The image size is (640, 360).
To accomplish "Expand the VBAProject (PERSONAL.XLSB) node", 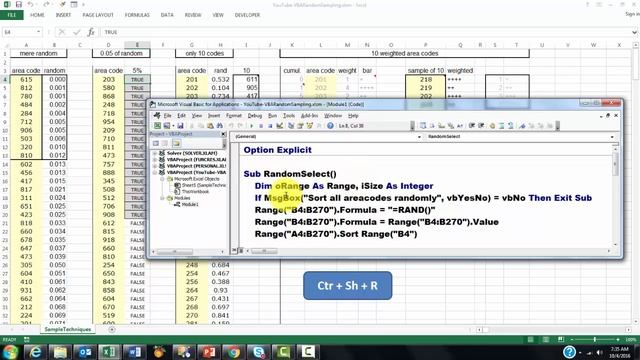I will [155, 166].
